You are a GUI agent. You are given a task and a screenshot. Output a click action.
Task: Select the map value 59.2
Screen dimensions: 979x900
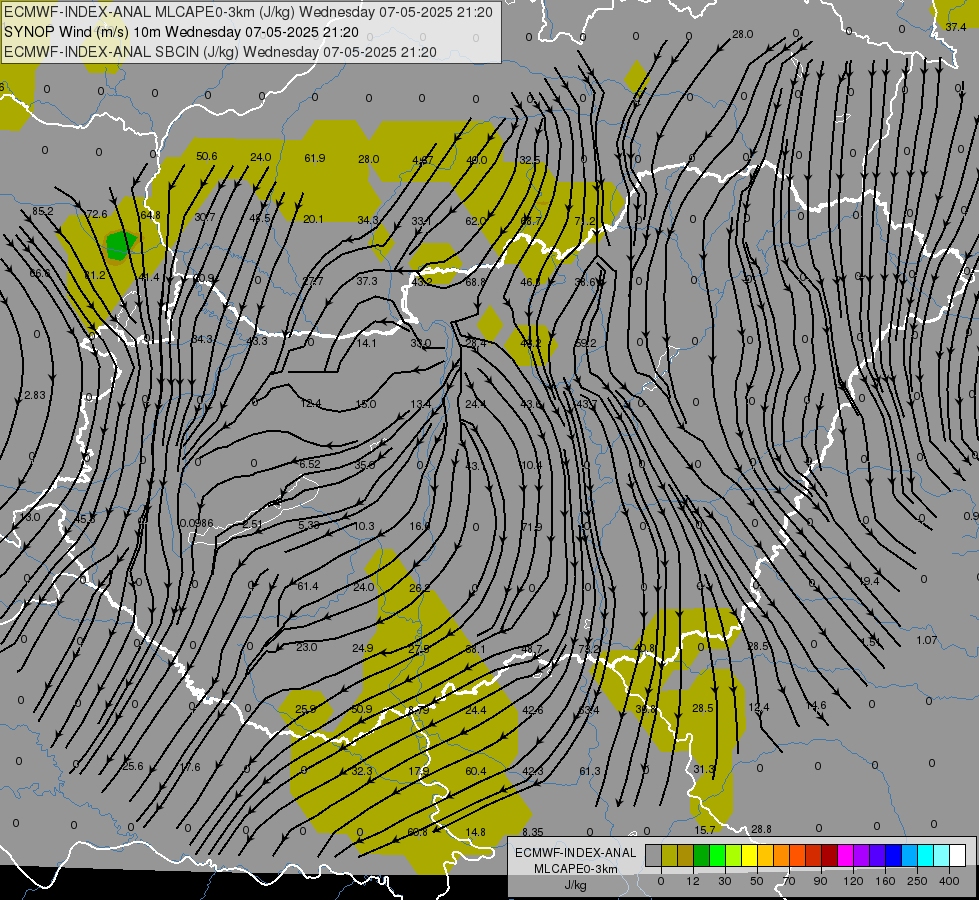[x=586, y=343]
